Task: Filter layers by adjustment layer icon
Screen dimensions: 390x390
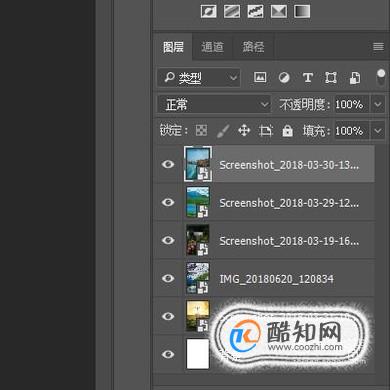Action: pos(284,78)
